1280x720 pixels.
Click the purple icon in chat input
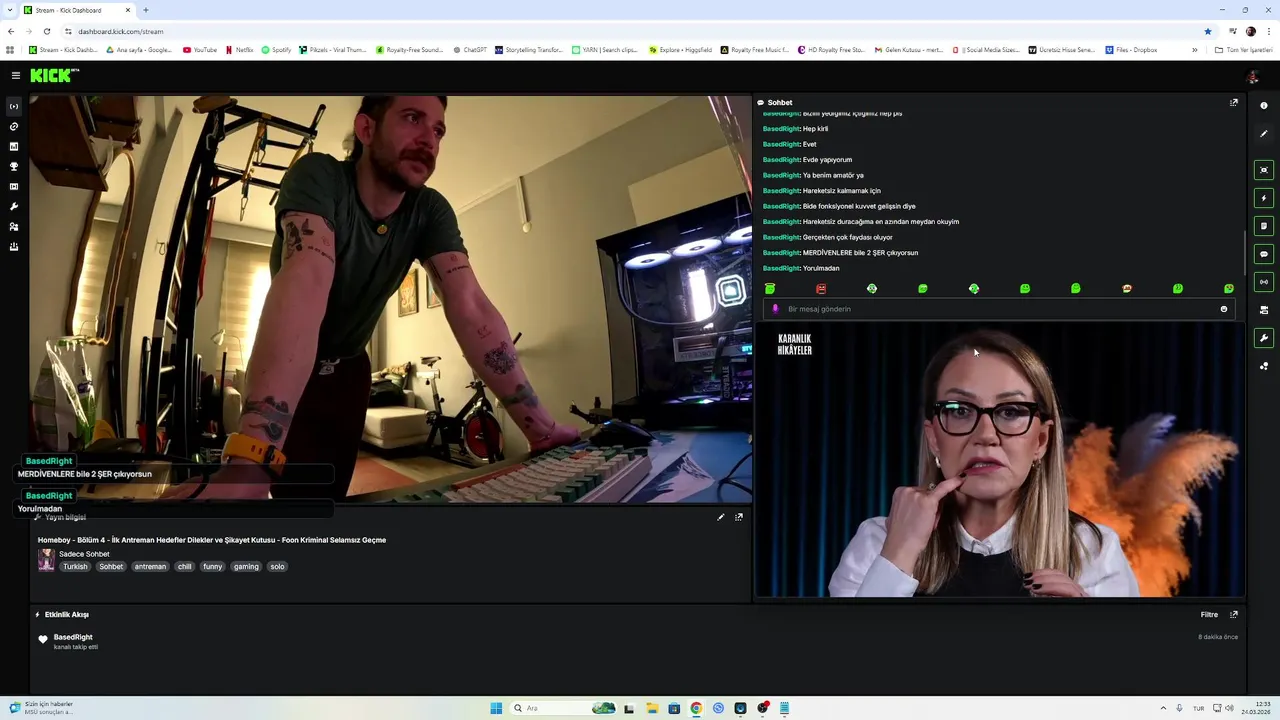[775, 309]
